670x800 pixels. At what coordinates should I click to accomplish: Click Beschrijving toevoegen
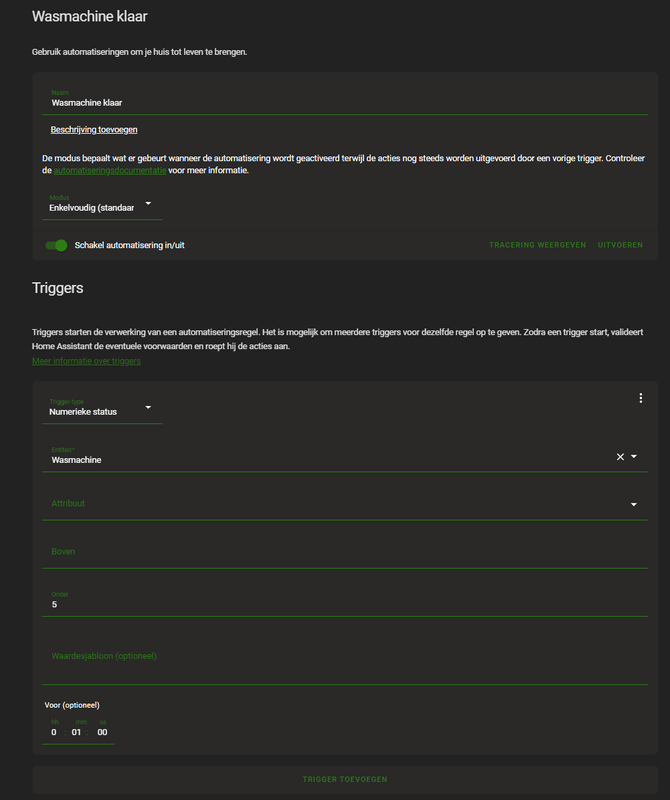pyautogui.click(x=94, y=130)
